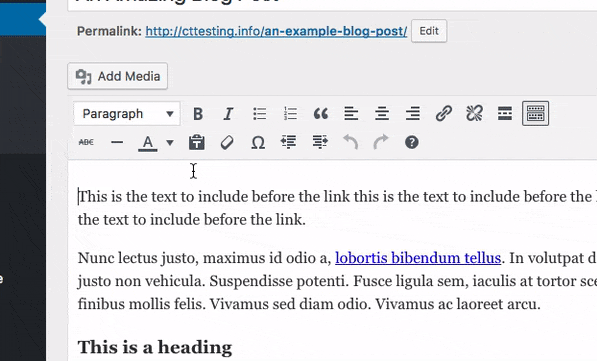
Task: Click the 'Permalink:' label
Action: tap(110, 31)
